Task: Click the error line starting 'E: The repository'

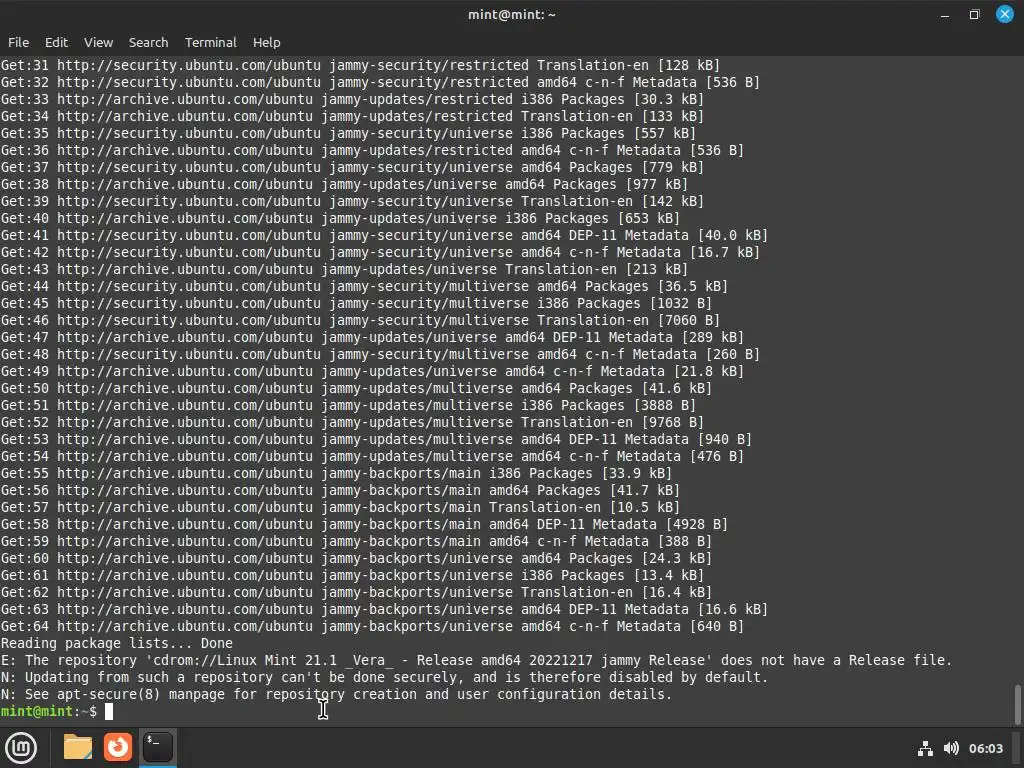Action: [x=476, y=660]
